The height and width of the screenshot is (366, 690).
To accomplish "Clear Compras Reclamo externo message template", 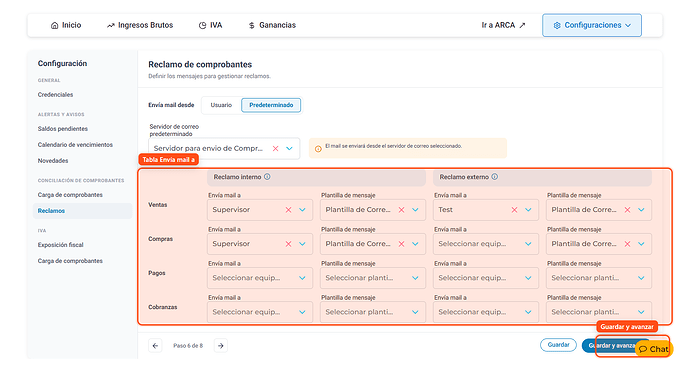I will tap(628, 244).
